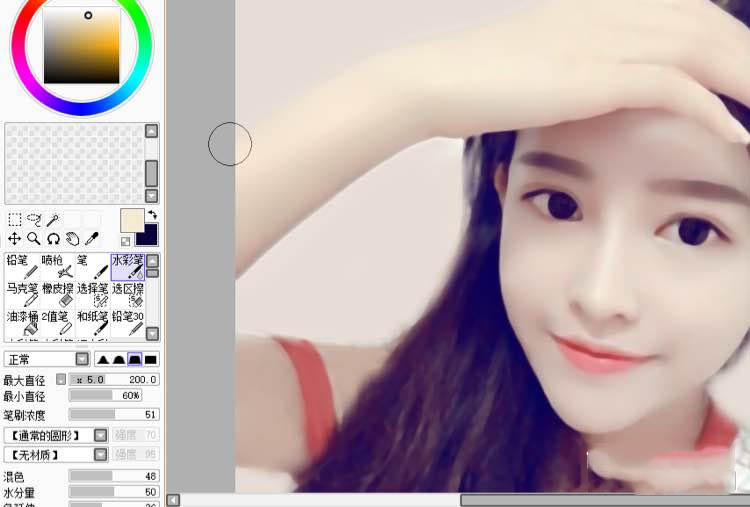This screenshot has width=750, height=507.
Task: Choose the 铅笔 pencil brush
Action: 22,267
